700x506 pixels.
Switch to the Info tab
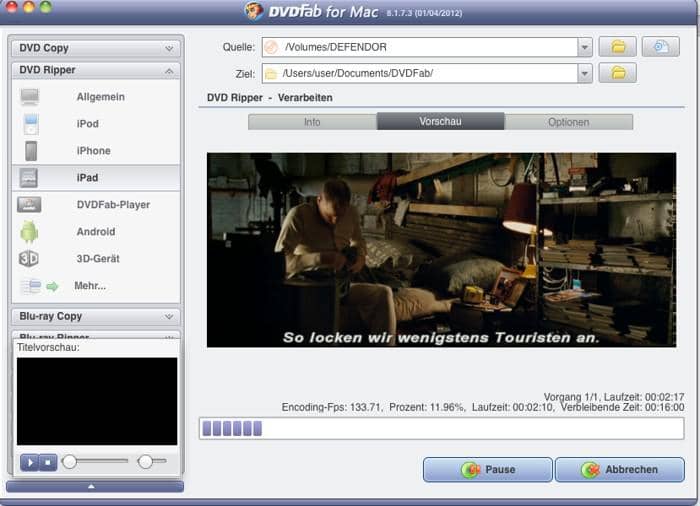coord(312,122)
